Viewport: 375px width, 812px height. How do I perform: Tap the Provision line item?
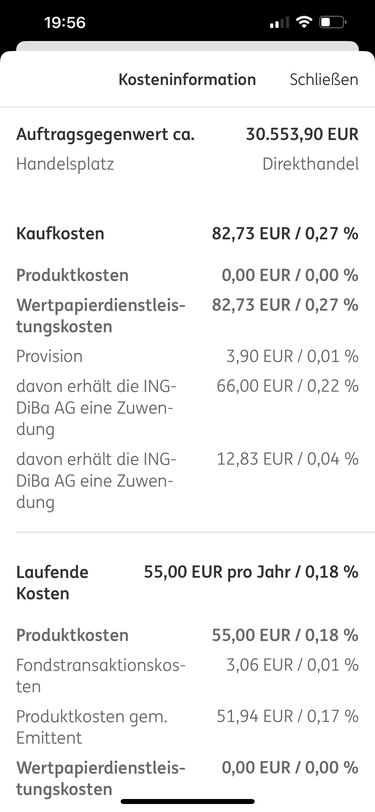[x=49, y=356]
